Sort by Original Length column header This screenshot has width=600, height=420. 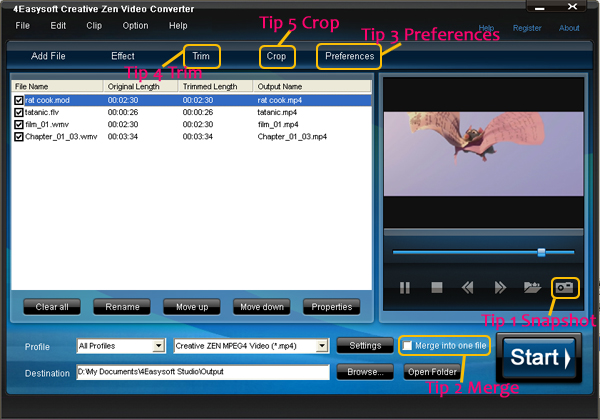(141, 86)
